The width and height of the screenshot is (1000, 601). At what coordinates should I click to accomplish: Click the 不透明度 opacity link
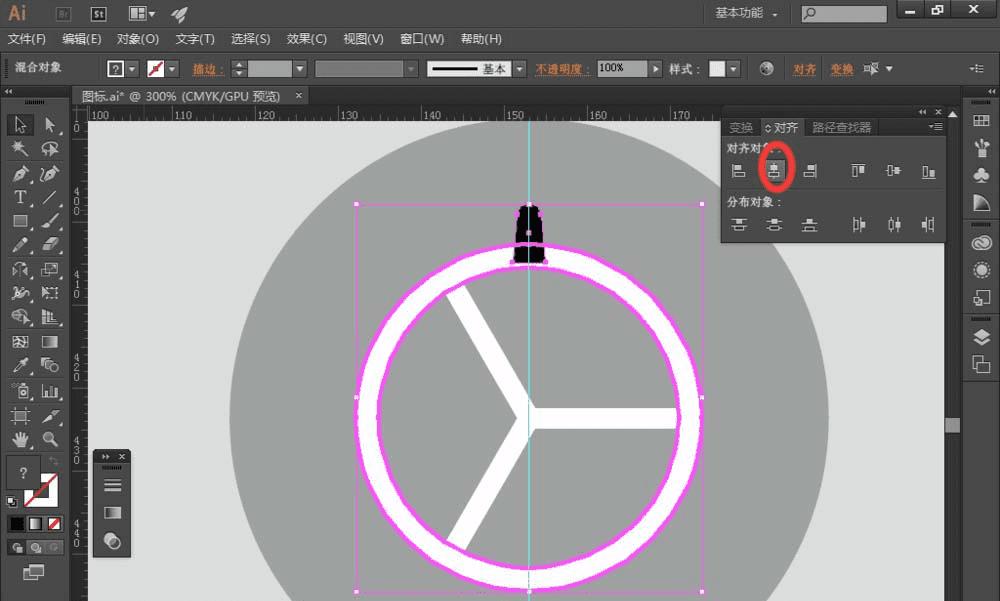(x=561, y=69)
